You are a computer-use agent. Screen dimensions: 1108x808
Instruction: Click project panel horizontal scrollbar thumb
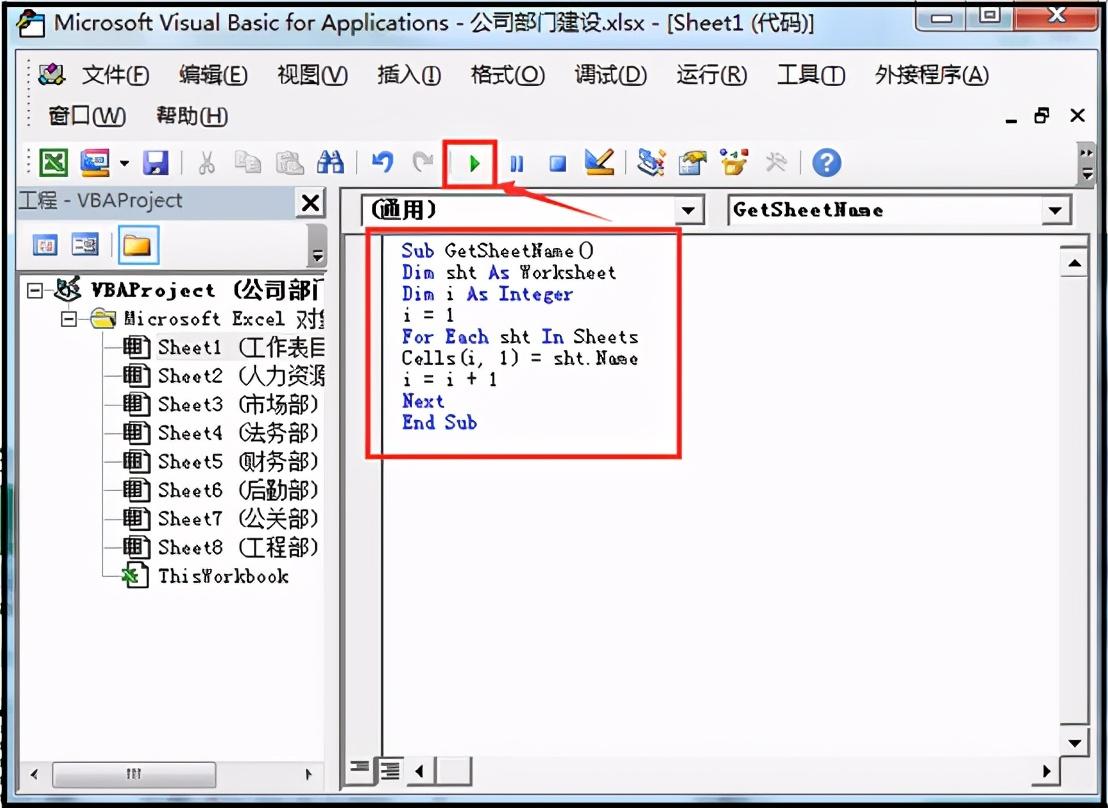(134, 774)
